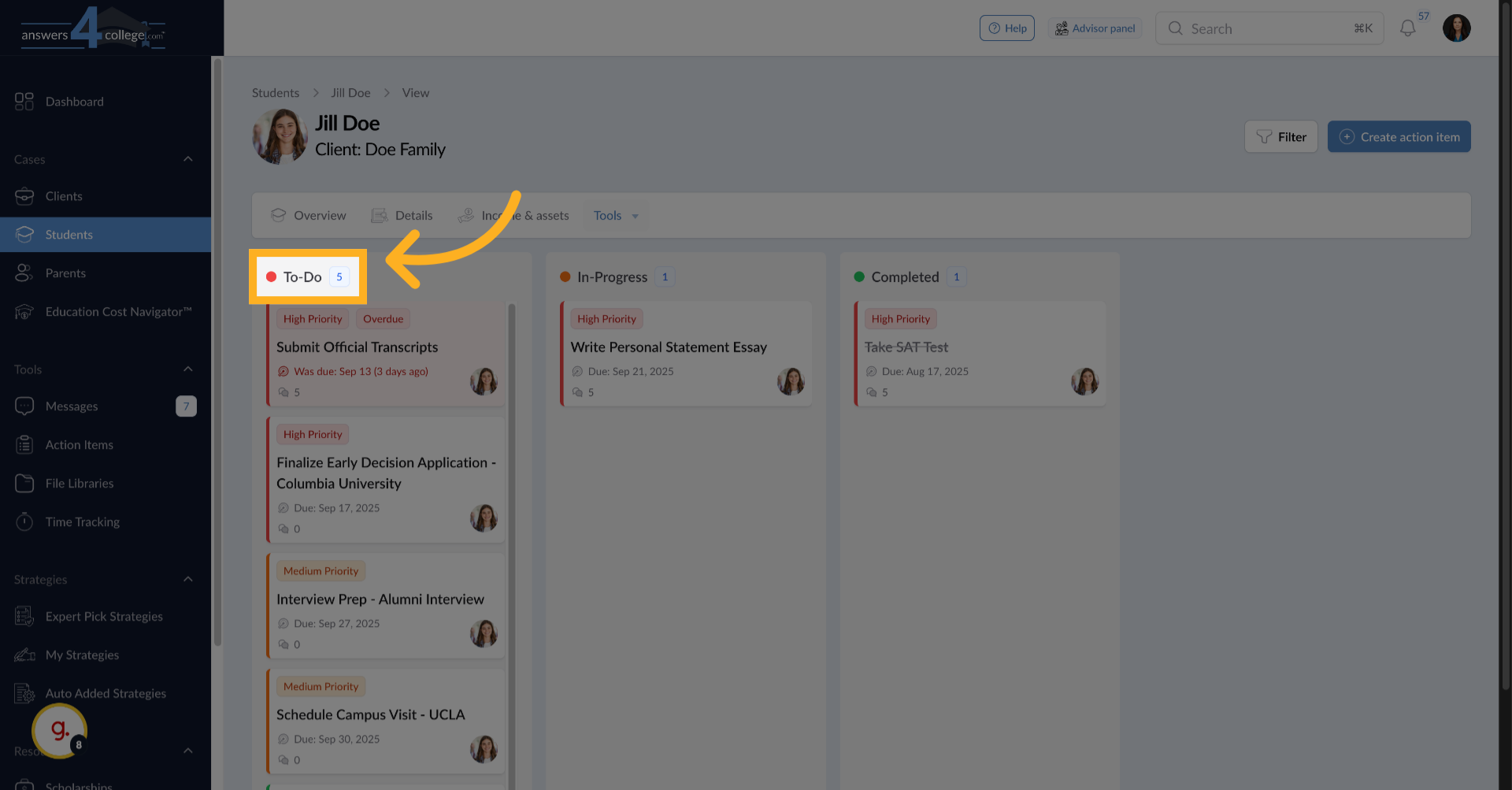1512x790 pixels.
Task: Open the Dashboard from the sidebar
Action: [x=75, y=102]
